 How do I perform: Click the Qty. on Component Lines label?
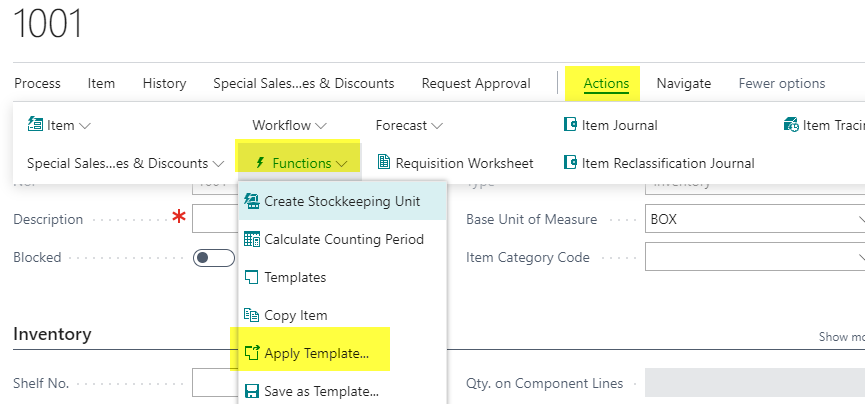pyautogui.click(x=544, y=384)
